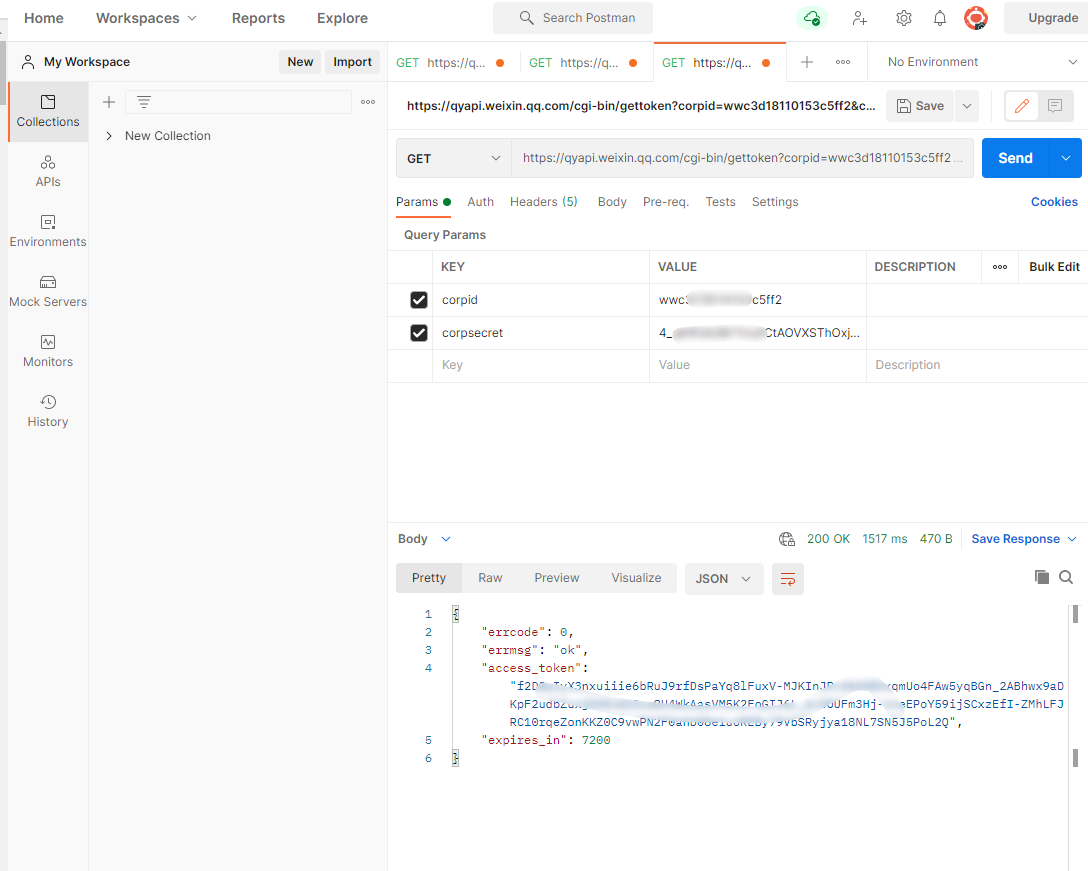Viewport: 1088px width, 871px height.
Task: Click the Save request button
Action: (x=920, y=106)
